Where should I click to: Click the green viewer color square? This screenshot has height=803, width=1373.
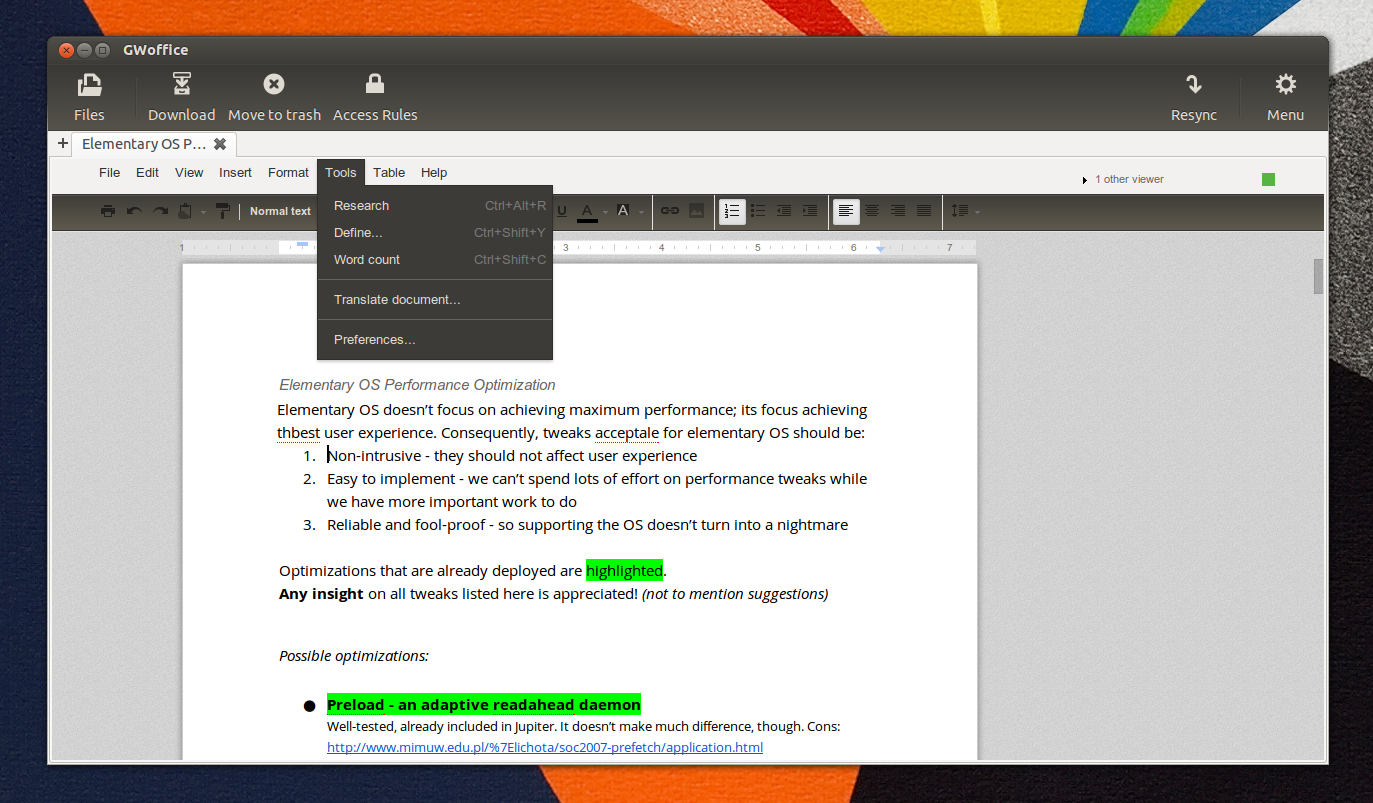(1268, 180)
